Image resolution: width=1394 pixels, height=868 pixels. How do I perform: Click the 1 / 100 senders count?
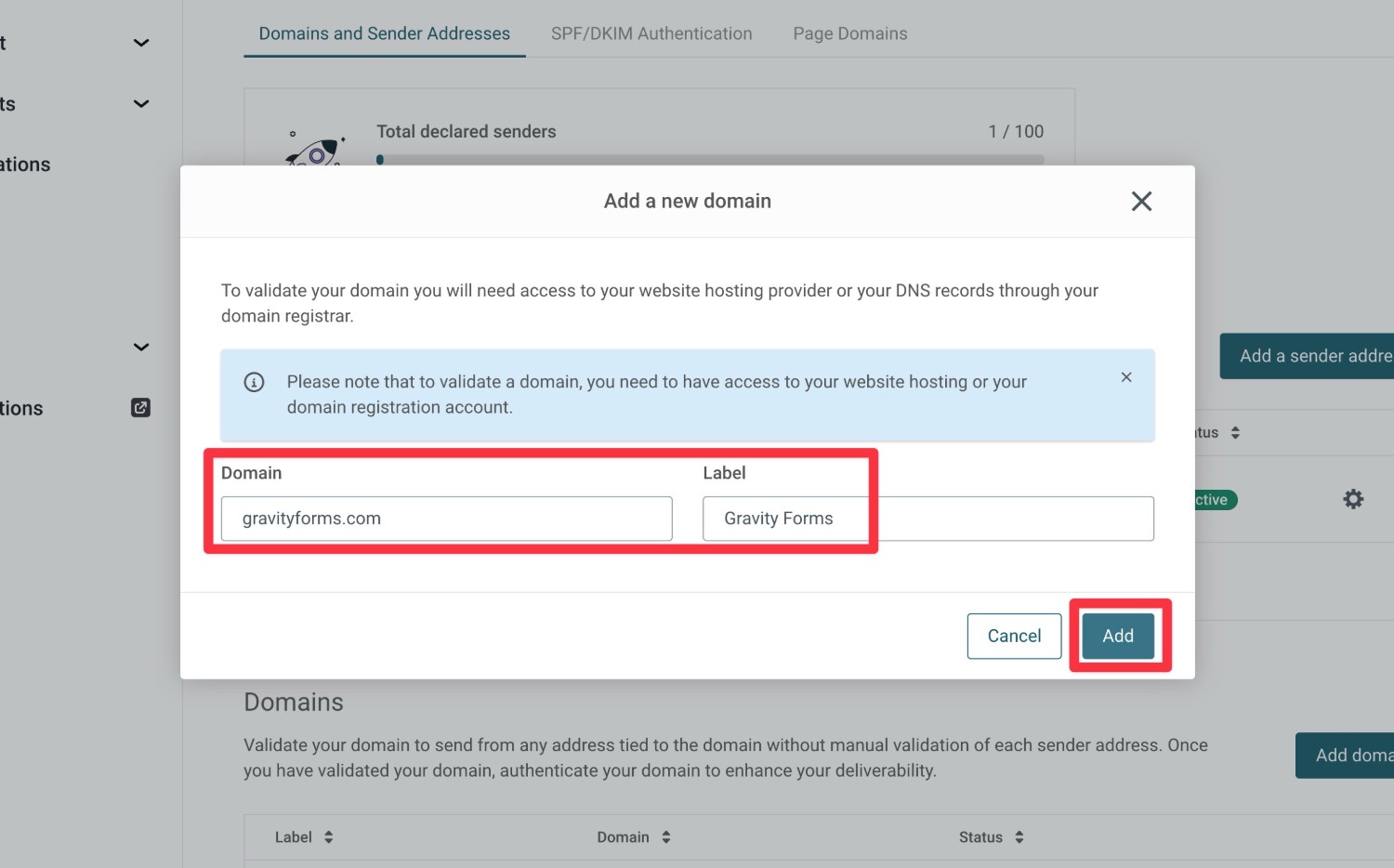(1016, 132)
